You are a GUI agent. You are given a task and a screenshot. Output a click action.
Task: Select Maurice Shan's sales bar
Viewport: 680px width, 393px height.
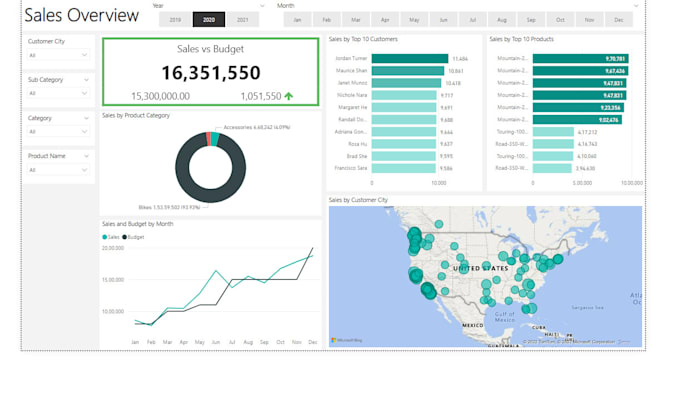(x=408, y=71)
